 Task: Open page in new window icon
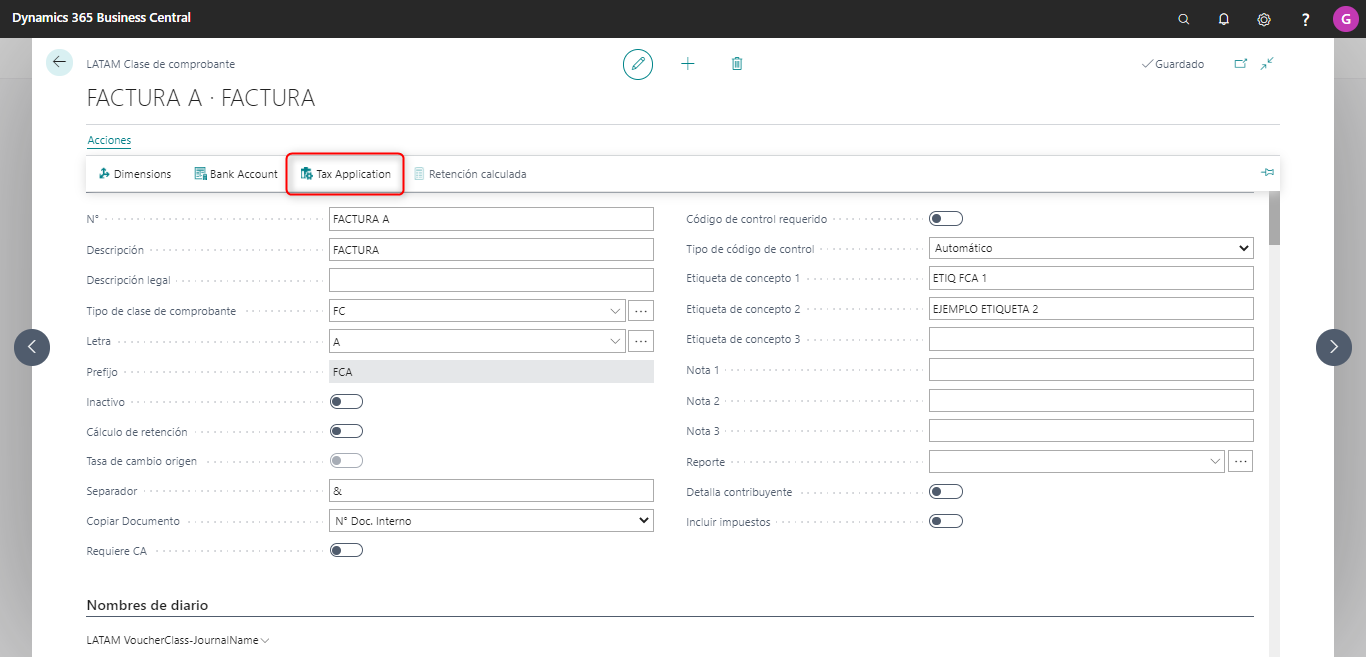click(x=1241, y=64)
